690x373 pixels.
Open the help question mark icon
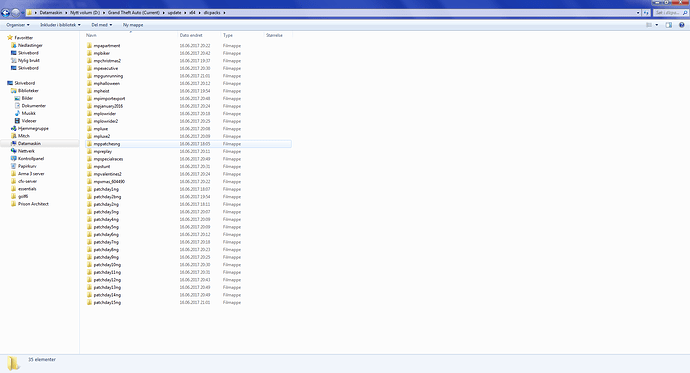681,25
